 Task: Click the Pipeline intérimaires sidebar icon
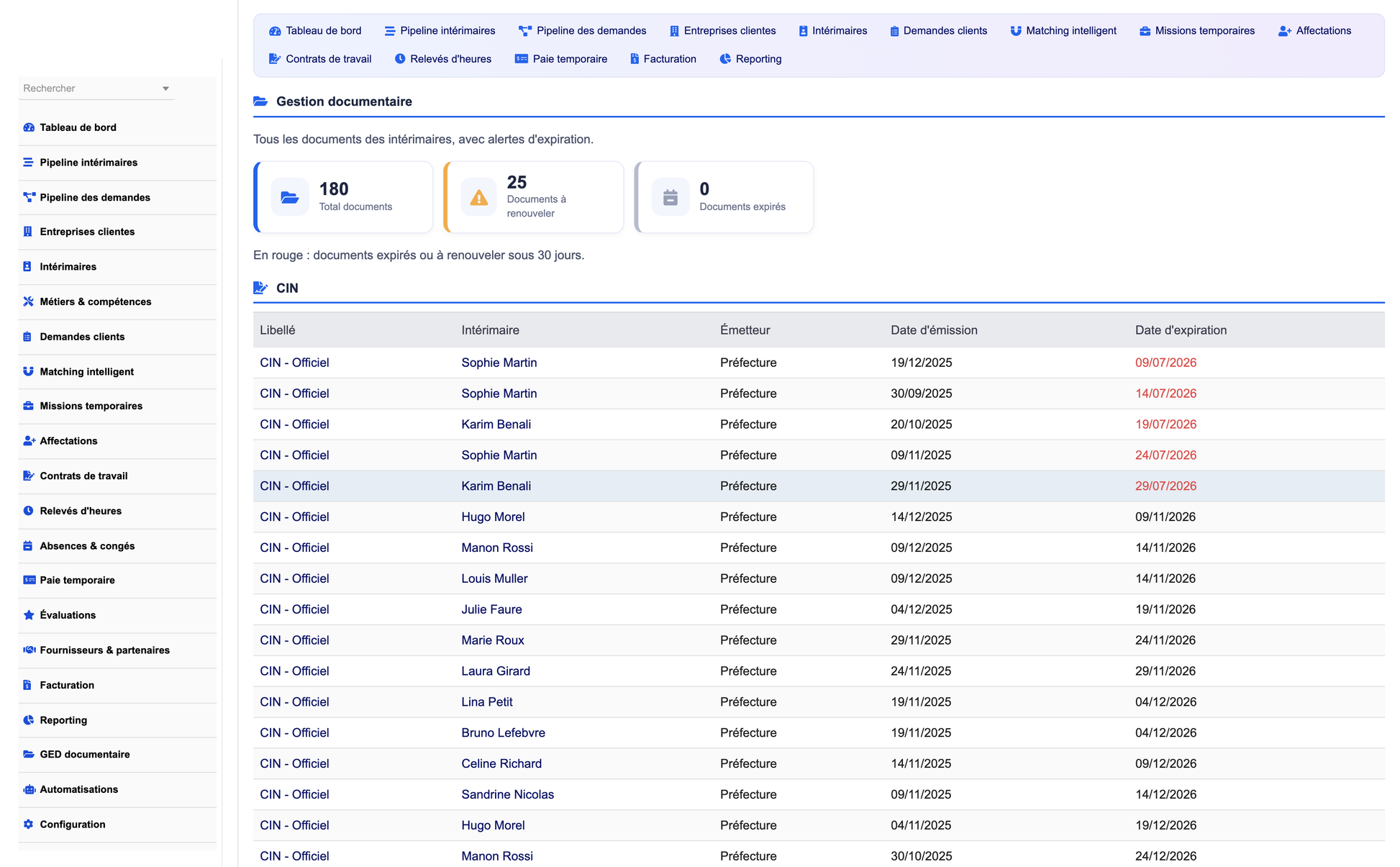pyautogui.click(x=29, y=163)
